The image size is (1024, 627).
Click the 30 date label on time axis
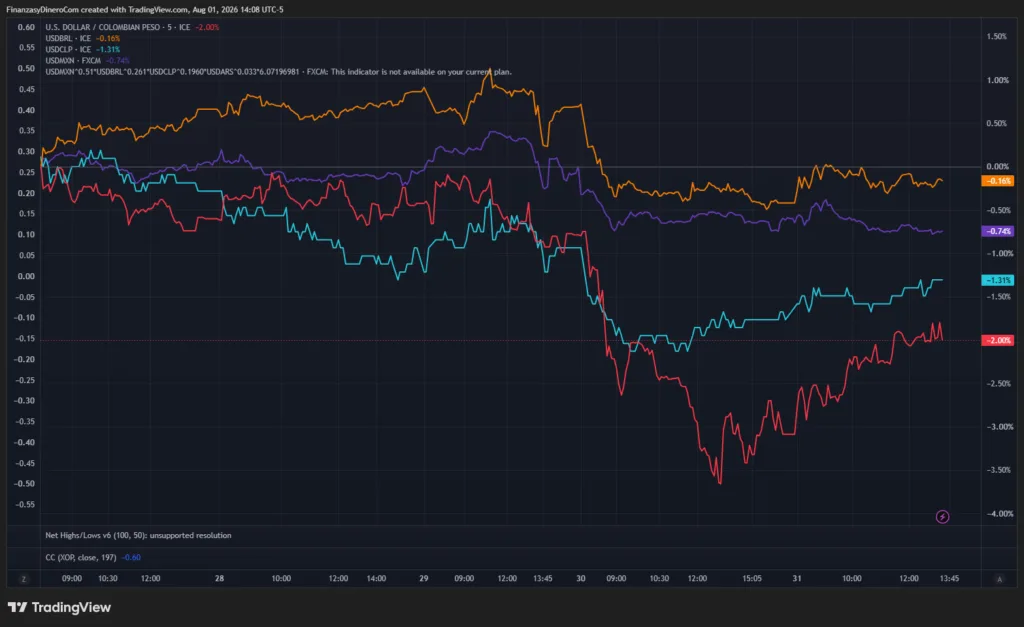tap(581, 579)
